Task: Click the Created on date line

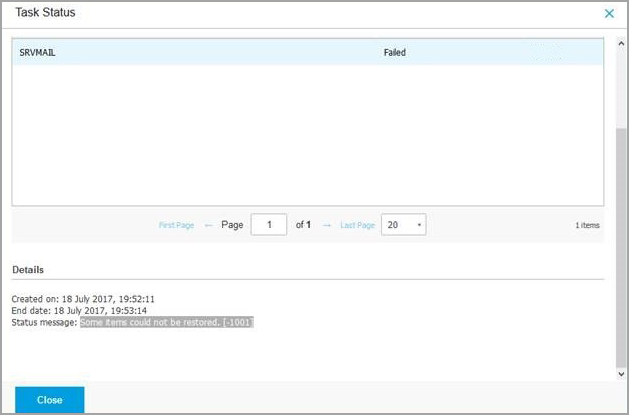Action: [83, 299]
